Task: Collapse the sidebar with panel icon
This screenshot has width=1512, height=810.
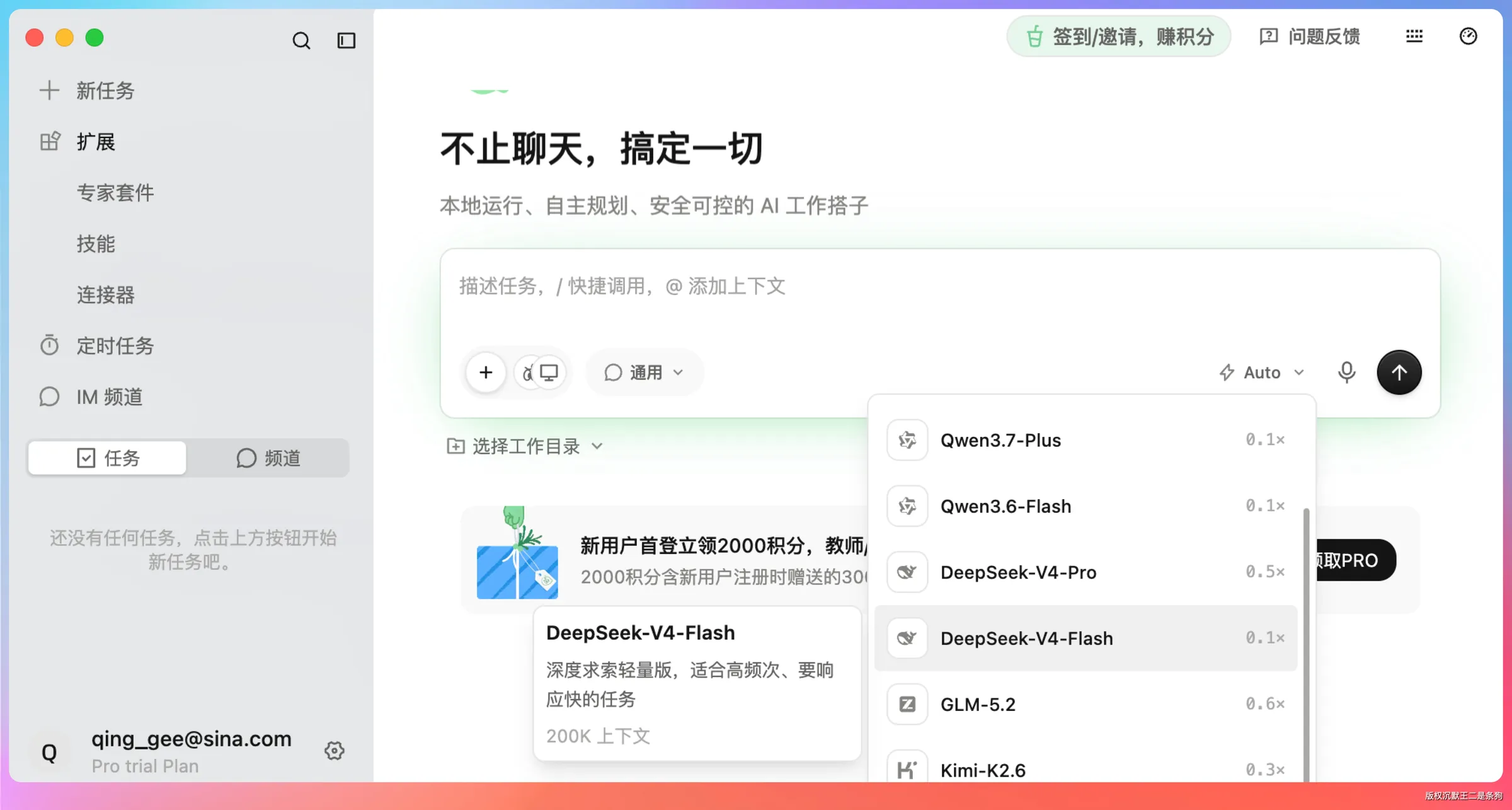Action: point(346,41)
